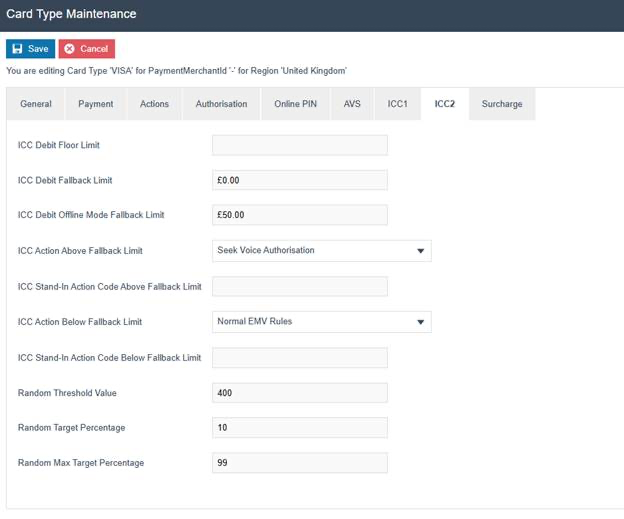Click Stand-In Action Code Below Fallback field

point(299,358)
